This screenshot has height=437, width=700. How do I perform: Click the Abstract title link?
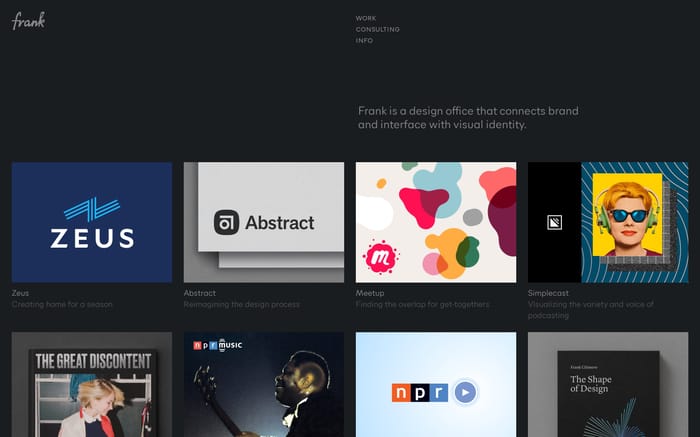(x=200, y=293)
